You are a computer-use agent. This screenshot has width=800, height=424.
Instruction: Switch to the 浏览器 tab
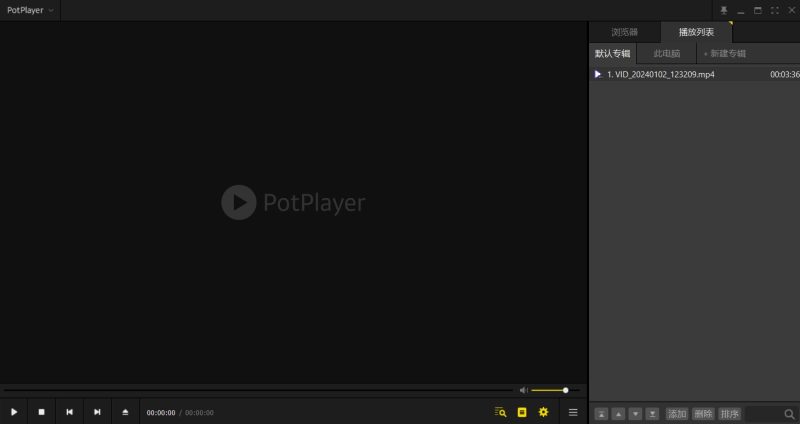624,32
